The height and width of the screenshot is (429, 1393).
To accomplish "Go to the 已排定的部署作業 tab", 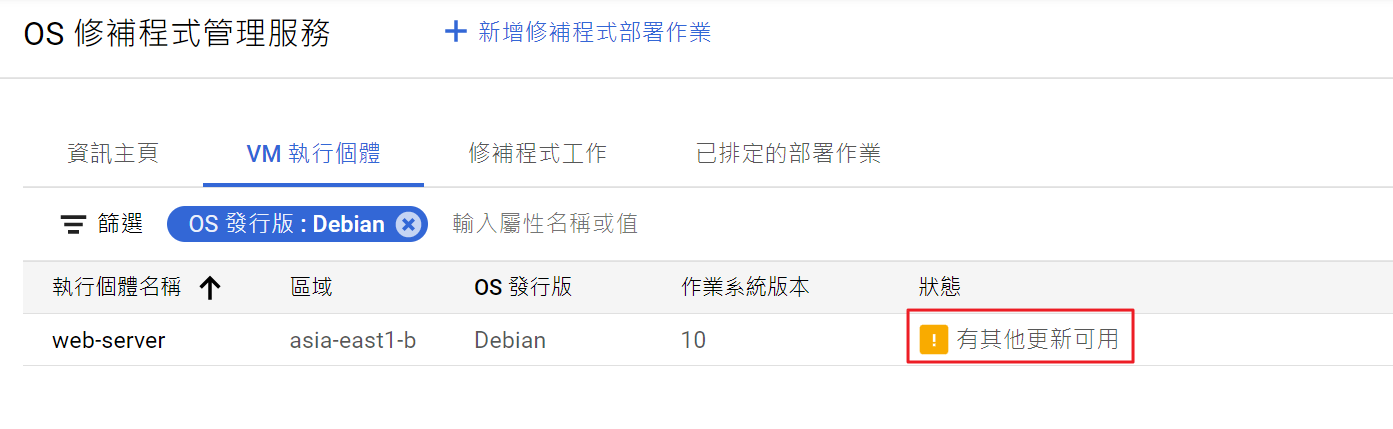I will click(x=788, y=154).
